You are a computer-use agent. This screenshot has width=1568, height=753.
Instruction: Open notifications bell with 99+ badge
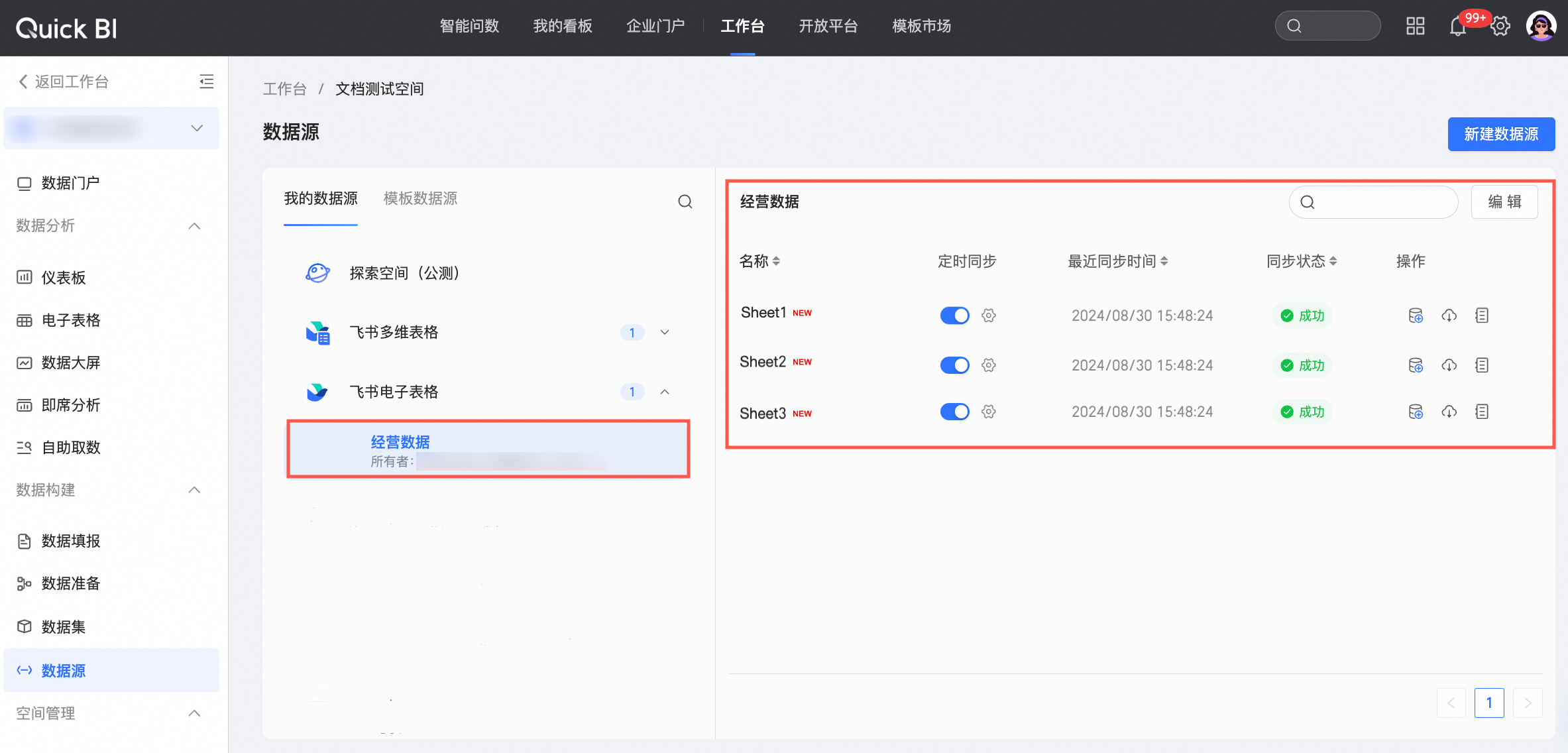pyautogui.click(x=1458, y=27)
